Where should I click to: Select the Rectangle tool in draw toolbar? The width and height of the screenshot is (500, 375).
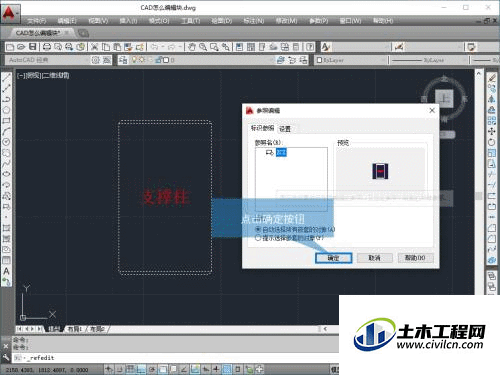[x=6, y=121]
